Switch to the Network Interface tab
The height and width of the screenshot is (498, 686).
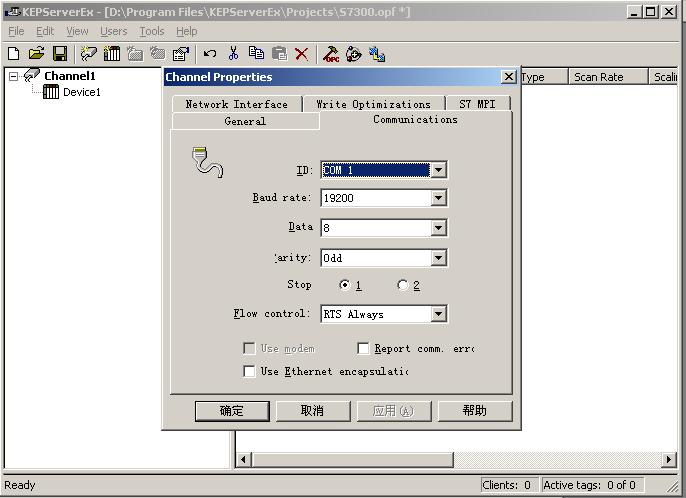(237, 104)
